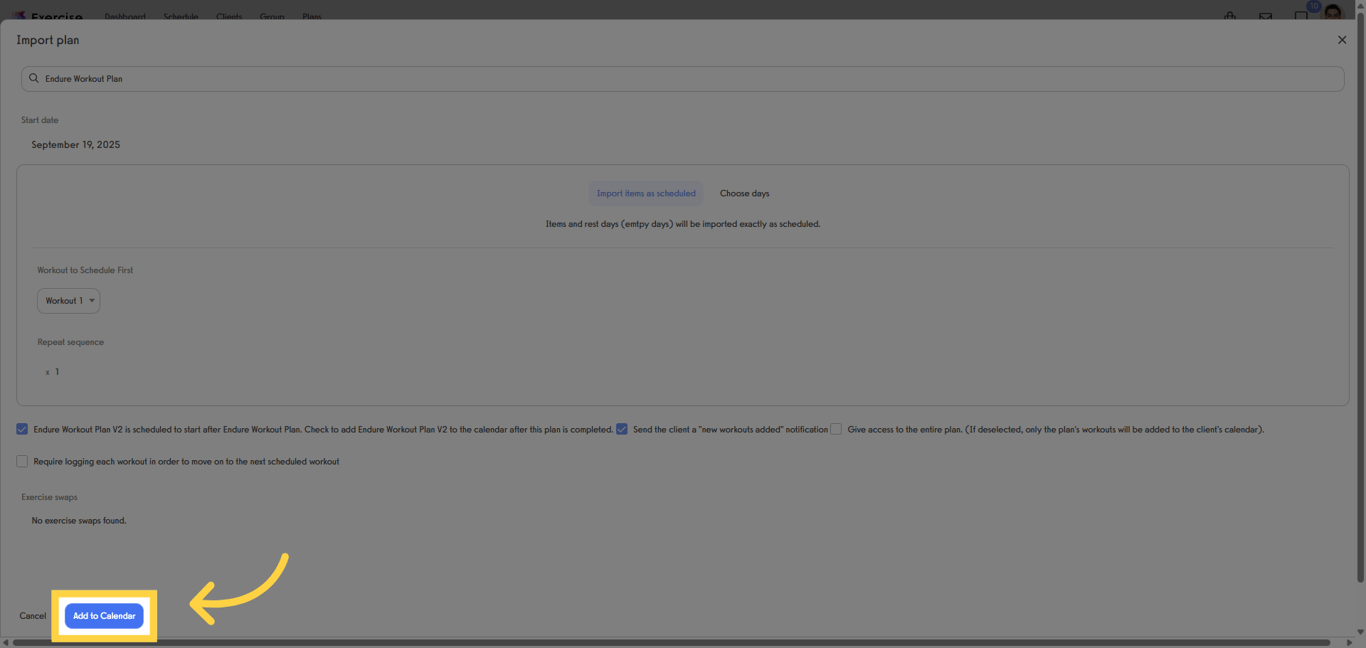Click Cancel to dismiss the import

[33, 615]
